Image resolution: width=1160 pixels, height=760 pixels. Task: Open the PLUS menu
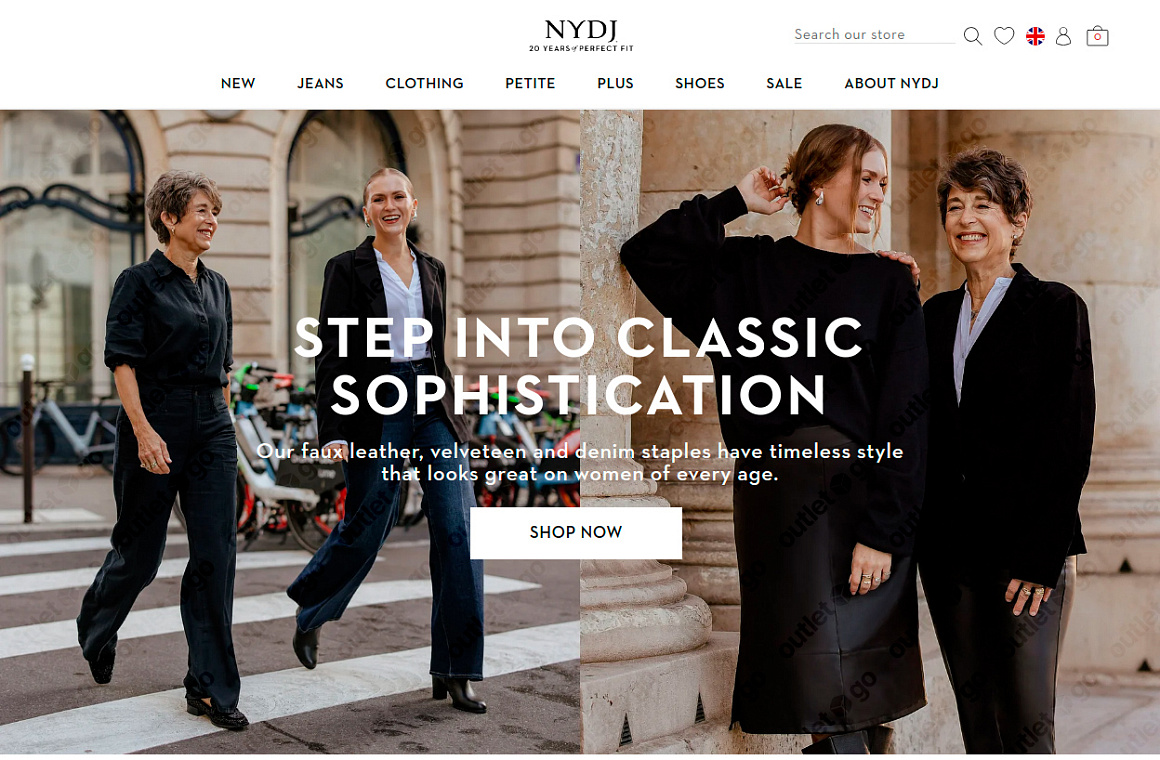click(616, 84)
